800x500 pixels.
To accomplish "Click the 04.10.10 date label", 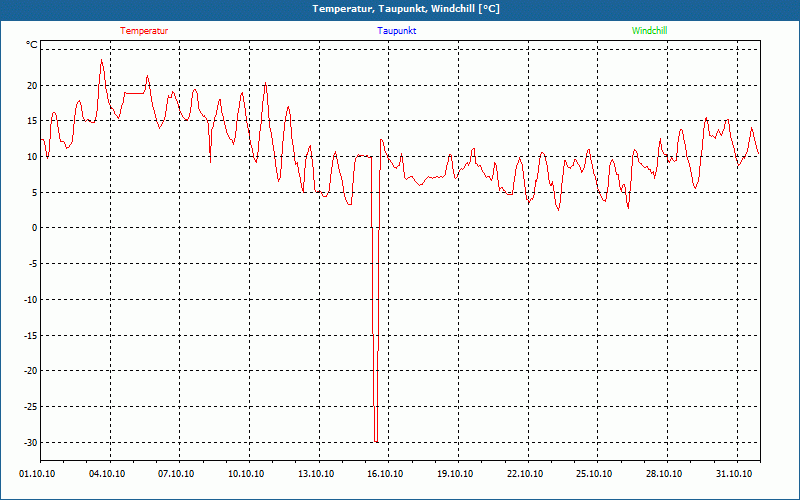I will 107,474.
